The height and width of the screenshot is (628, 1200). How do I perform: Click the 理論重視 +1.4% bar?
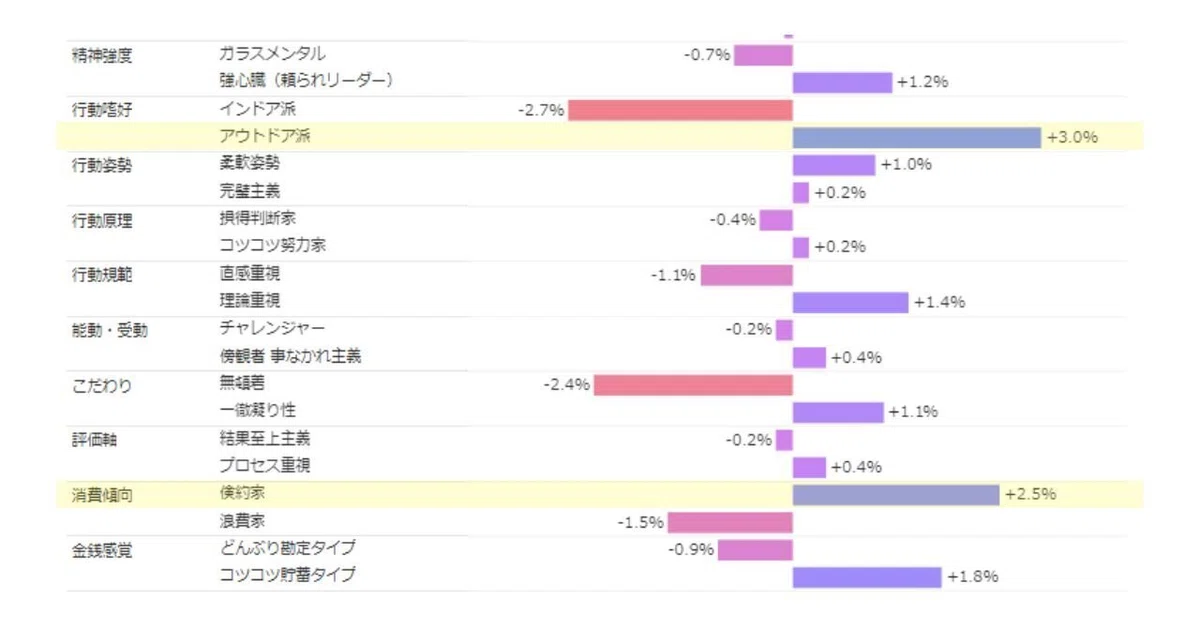coord(850,302)
